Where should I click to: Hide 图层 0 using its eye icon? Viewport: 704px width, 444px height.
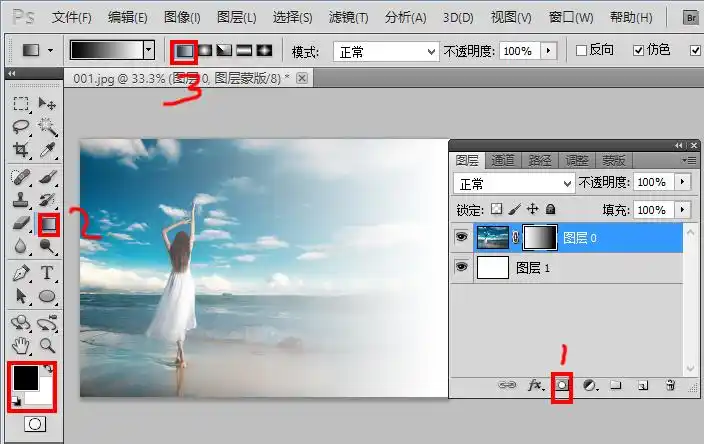coord(462,237)
